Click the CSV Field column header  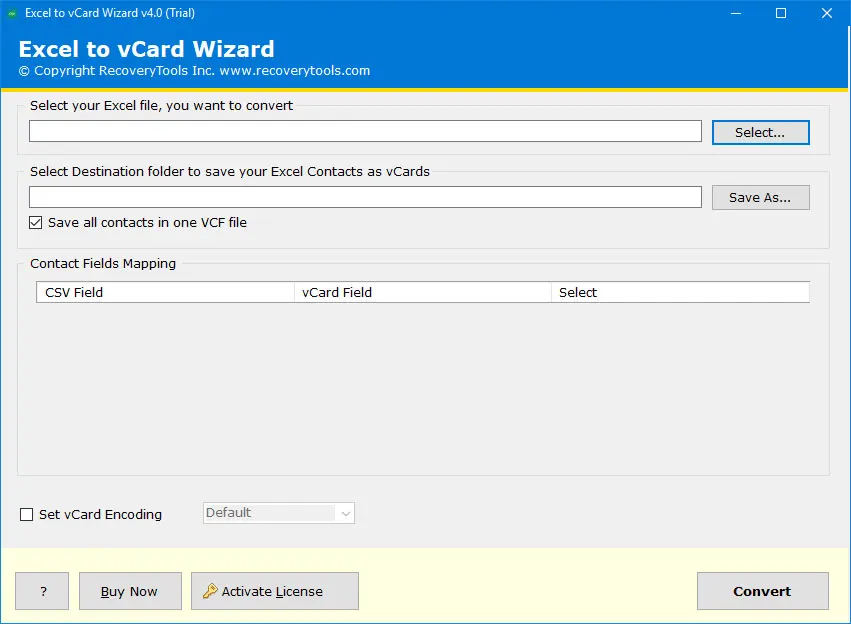point(166,292)
